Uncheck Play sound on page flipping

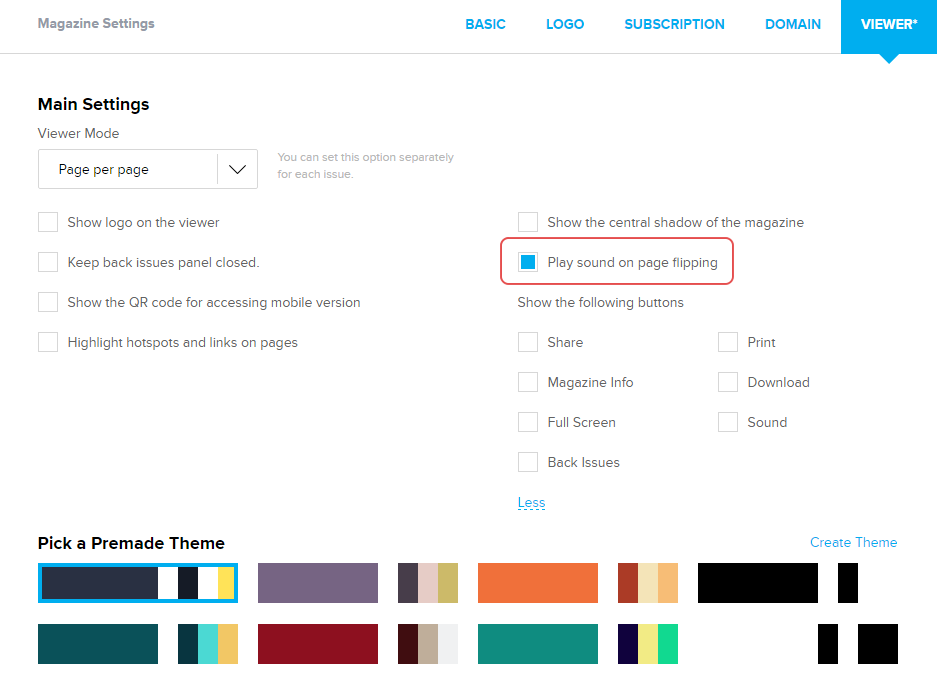pyautogui.click(x=528, y=262)
